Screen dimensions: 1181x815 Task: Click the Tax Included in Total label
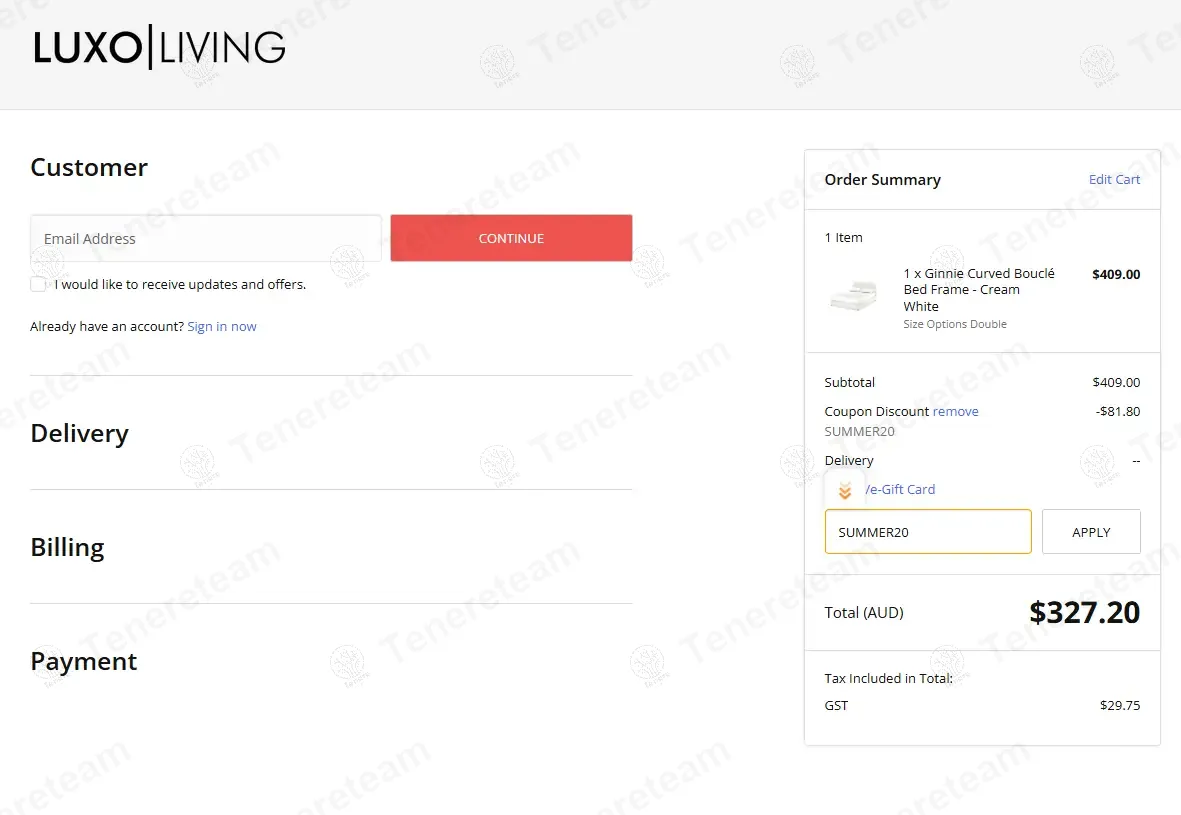(888, 678)
